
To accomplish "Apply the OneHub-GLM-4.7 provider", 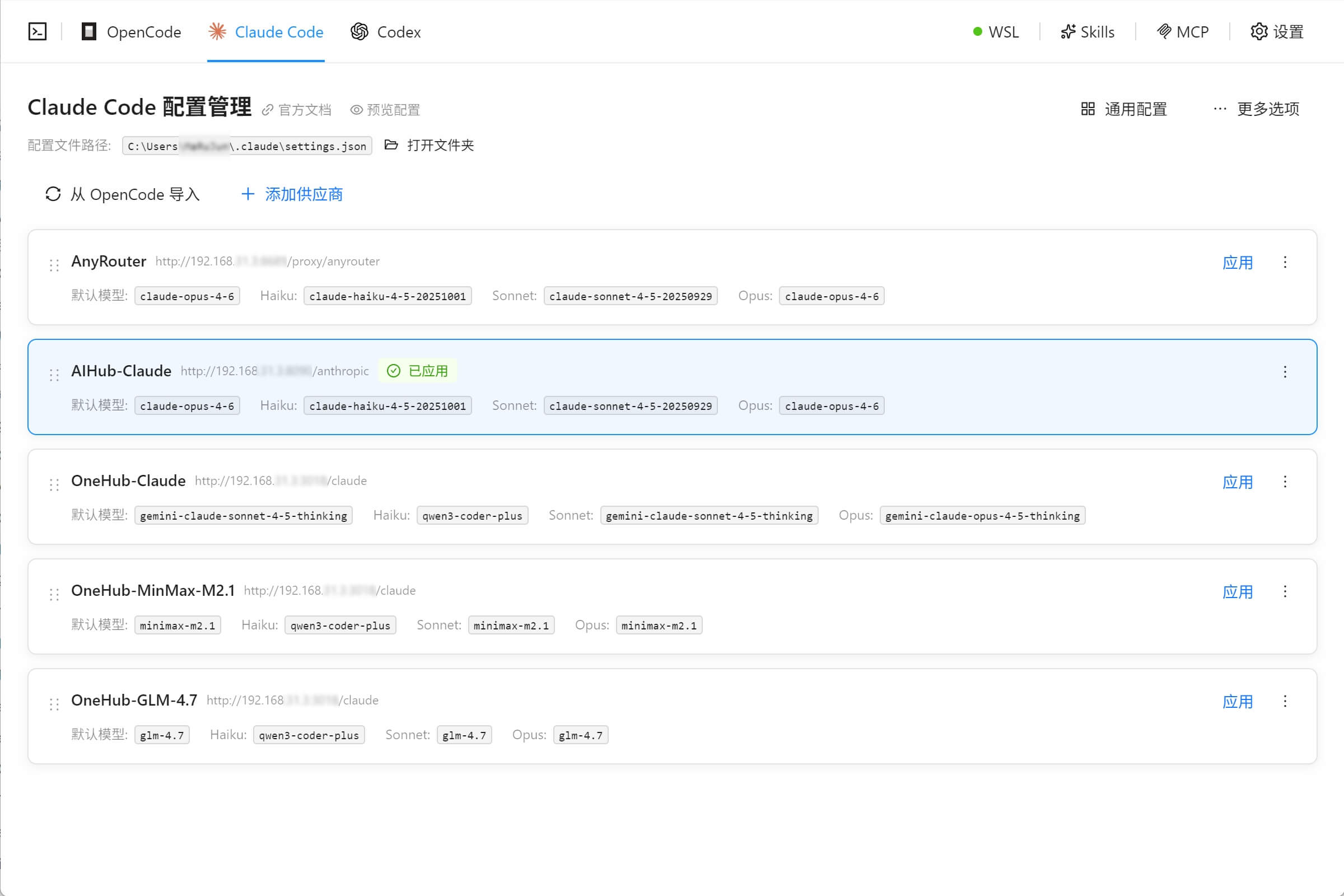I will 1238,701.
